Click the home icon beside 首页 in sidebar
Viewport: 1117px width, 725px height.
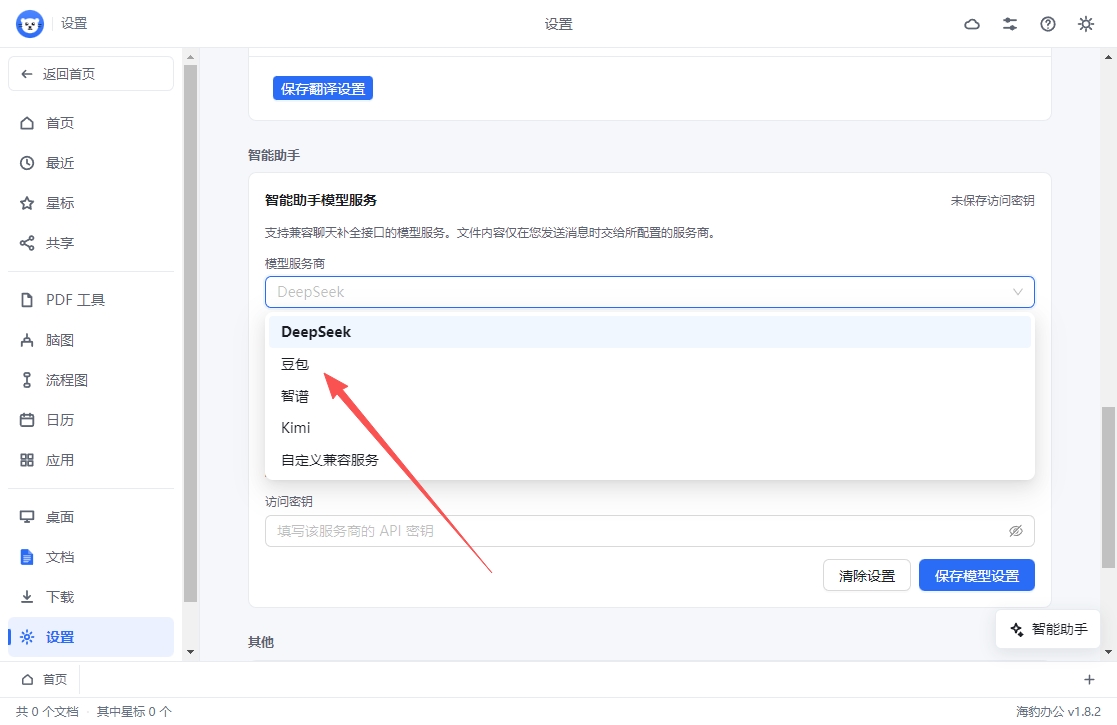coord(27,123)
